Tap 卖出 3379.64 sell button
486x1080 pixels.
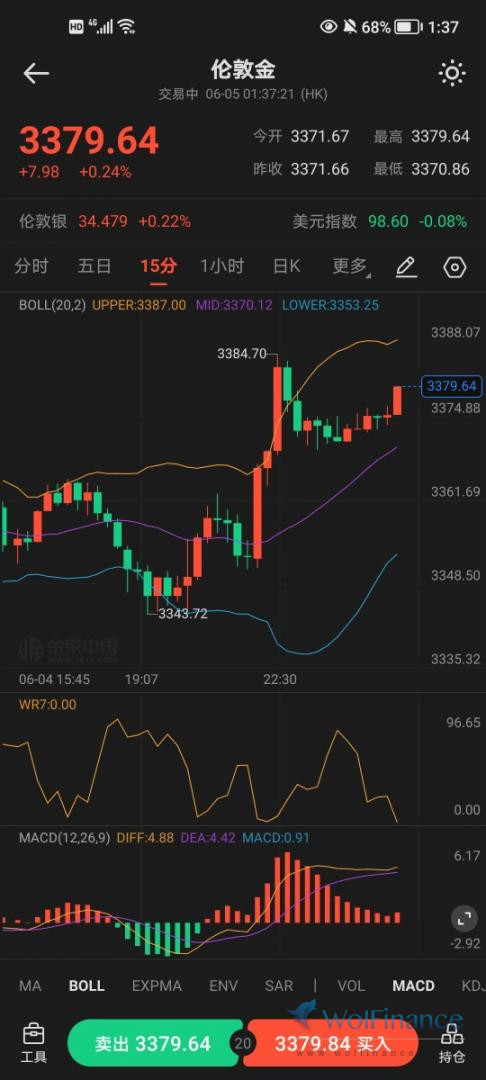156,1043
